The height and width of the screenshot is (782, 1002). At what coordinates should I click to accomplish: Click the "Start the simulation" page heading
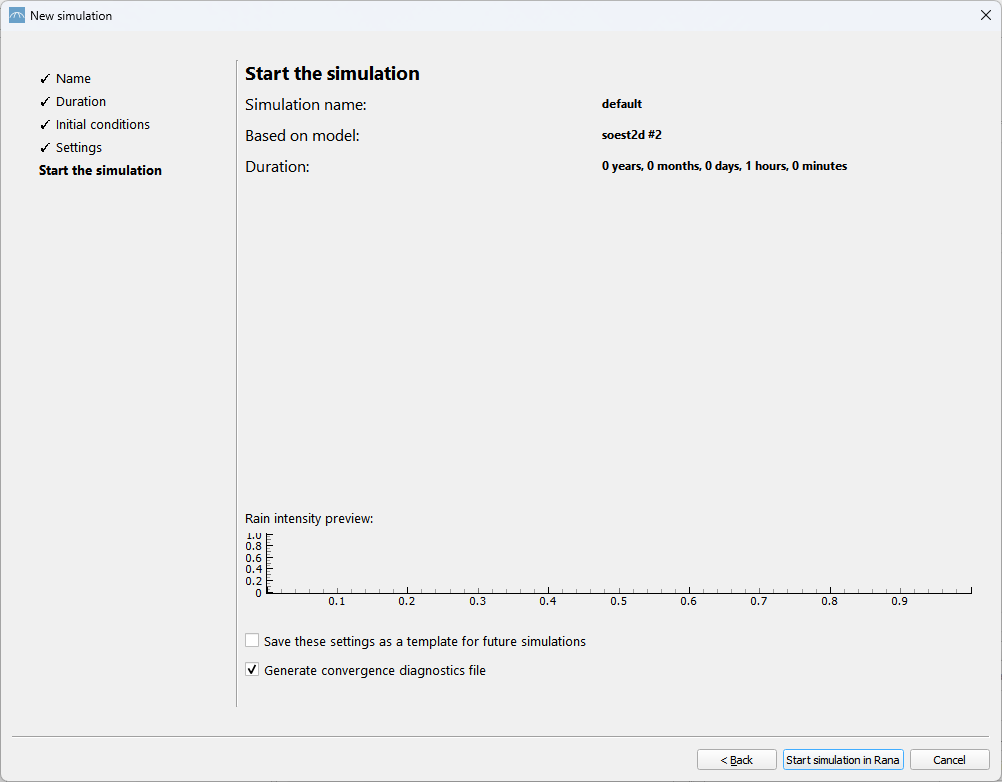click(332, 74)
